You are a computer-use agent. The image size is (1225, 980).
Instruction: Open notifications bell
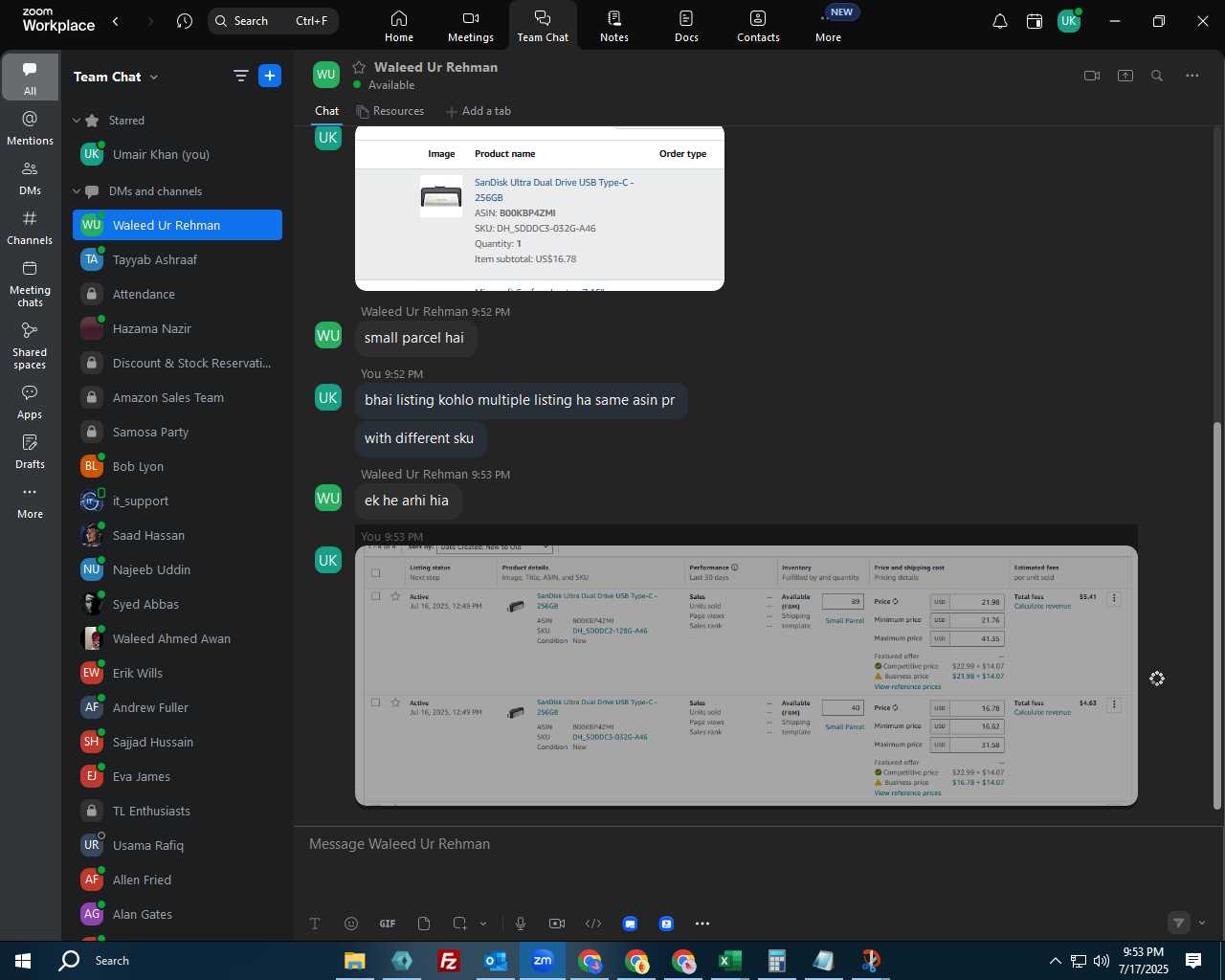(x=1000, y=21)
